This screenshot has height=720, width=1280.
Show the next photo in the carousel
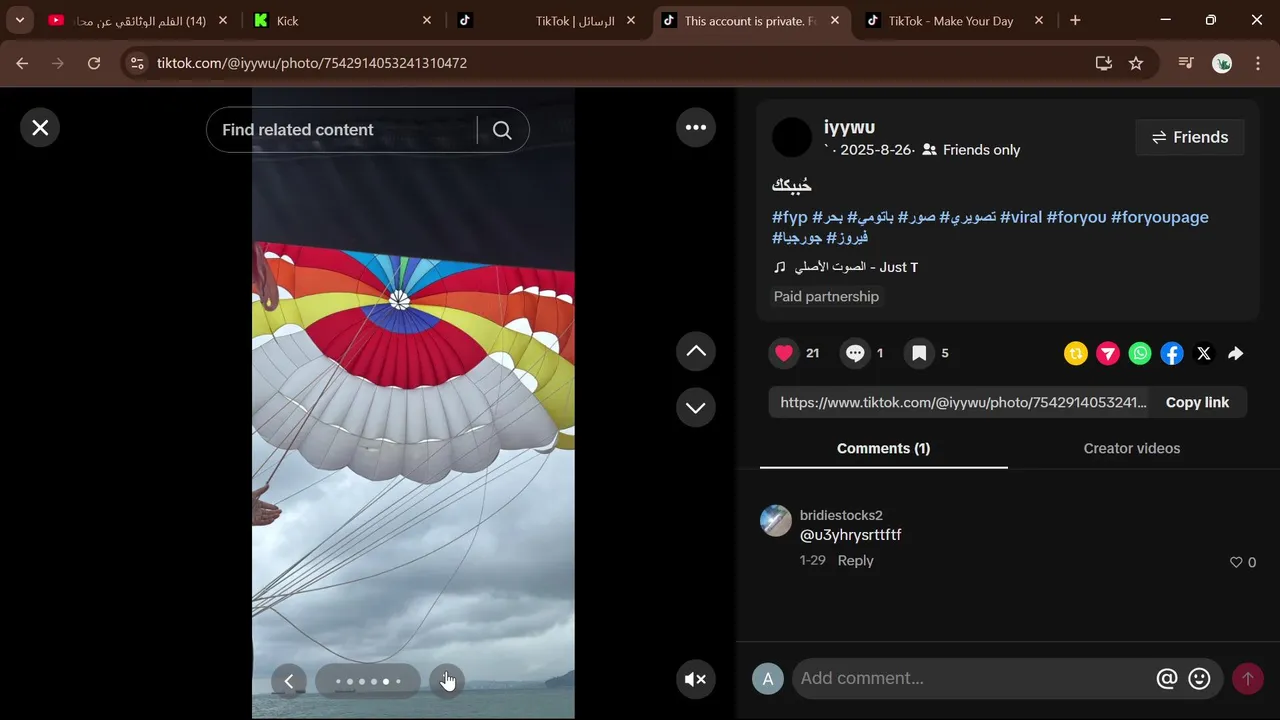(446, 681)
